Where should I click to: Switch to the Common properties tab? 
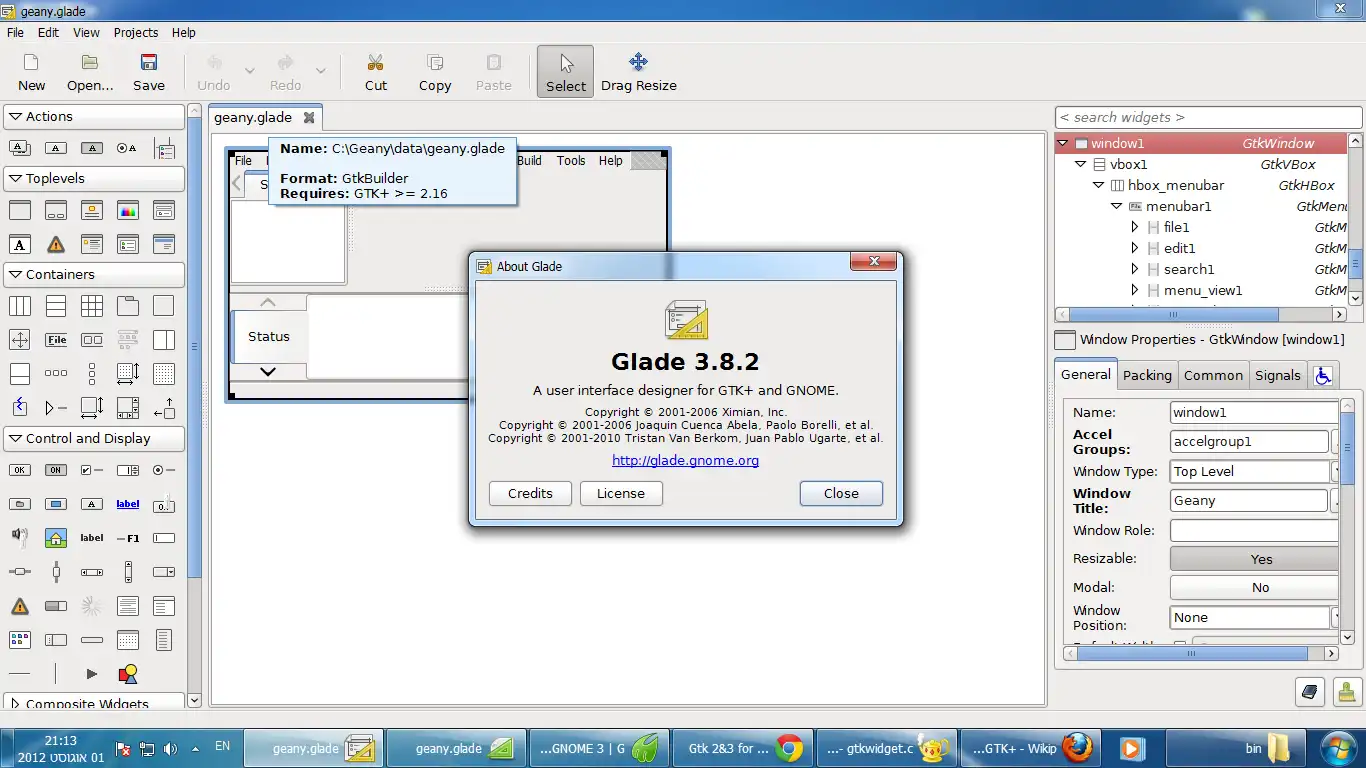[1213, 375]
